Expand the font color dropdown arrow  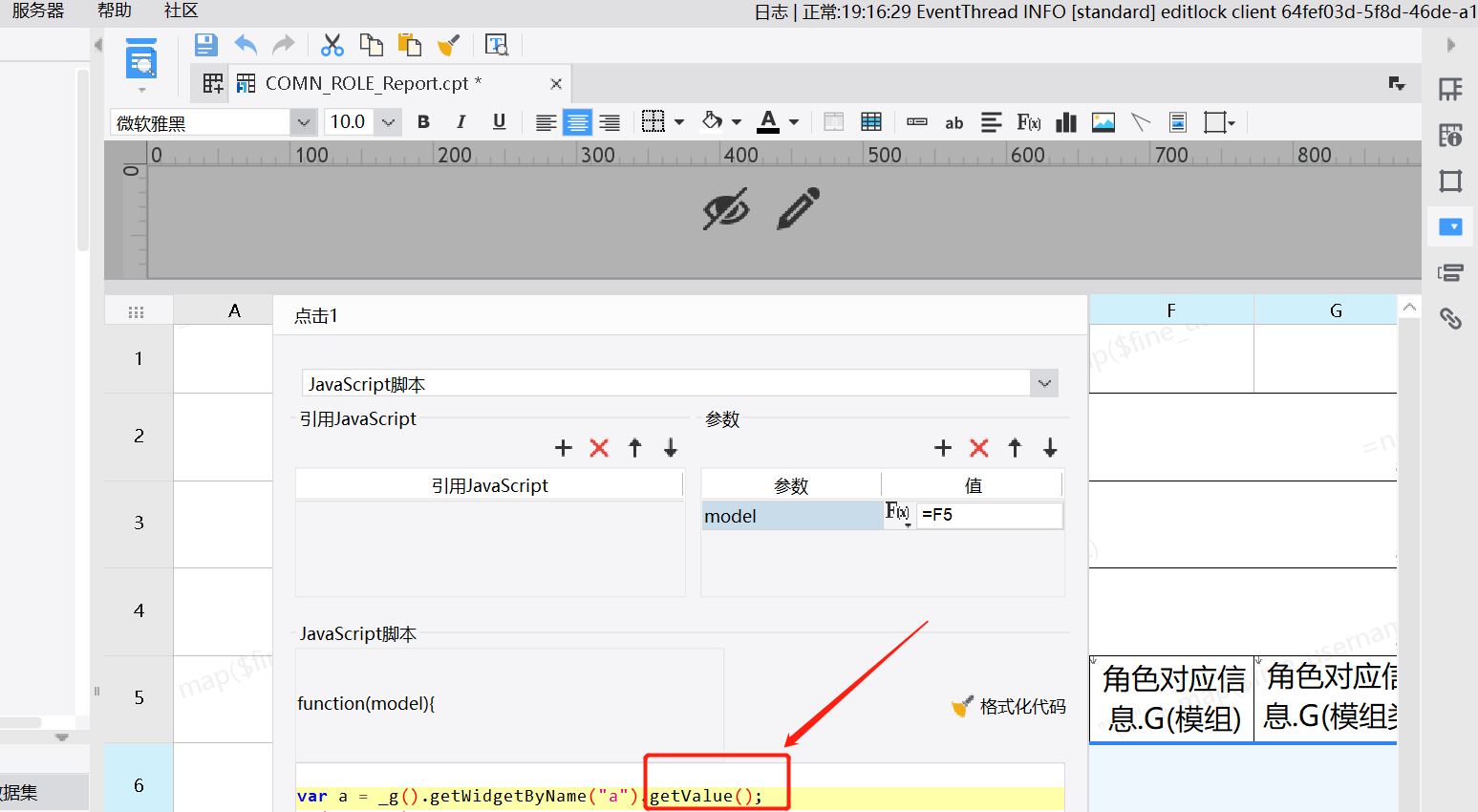pyautogui.click(x=794, y=122)
